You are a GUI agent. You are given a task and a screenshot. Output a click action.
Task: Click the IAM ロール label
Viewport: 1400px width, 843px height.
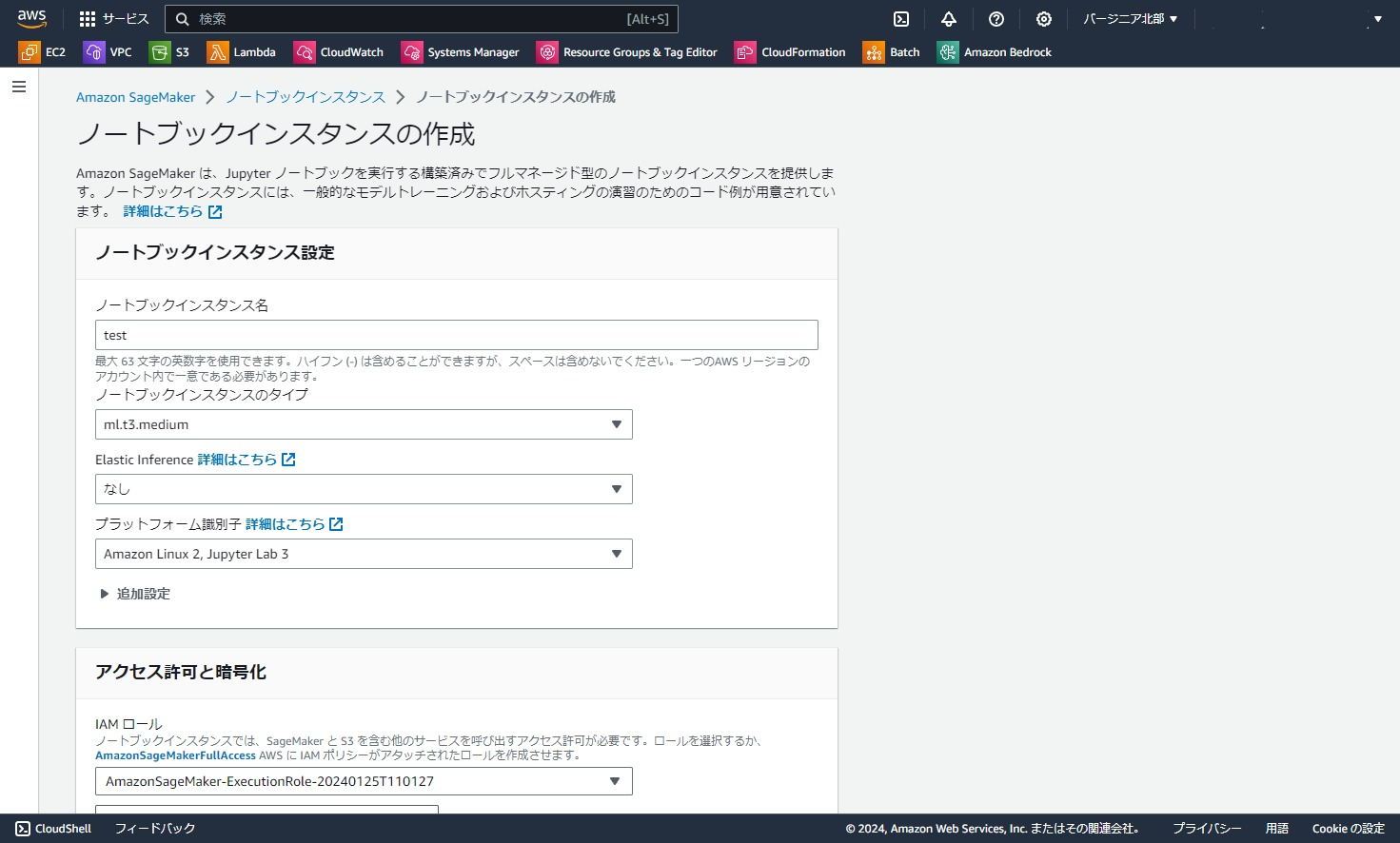tap(128, 724)
